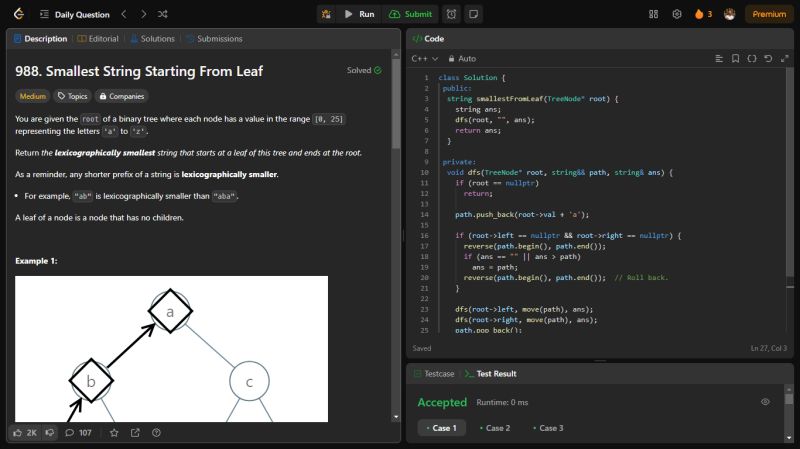800x449 pixels.
Task: Click the shuffle random question icon
Action: (x=163, y=14)
